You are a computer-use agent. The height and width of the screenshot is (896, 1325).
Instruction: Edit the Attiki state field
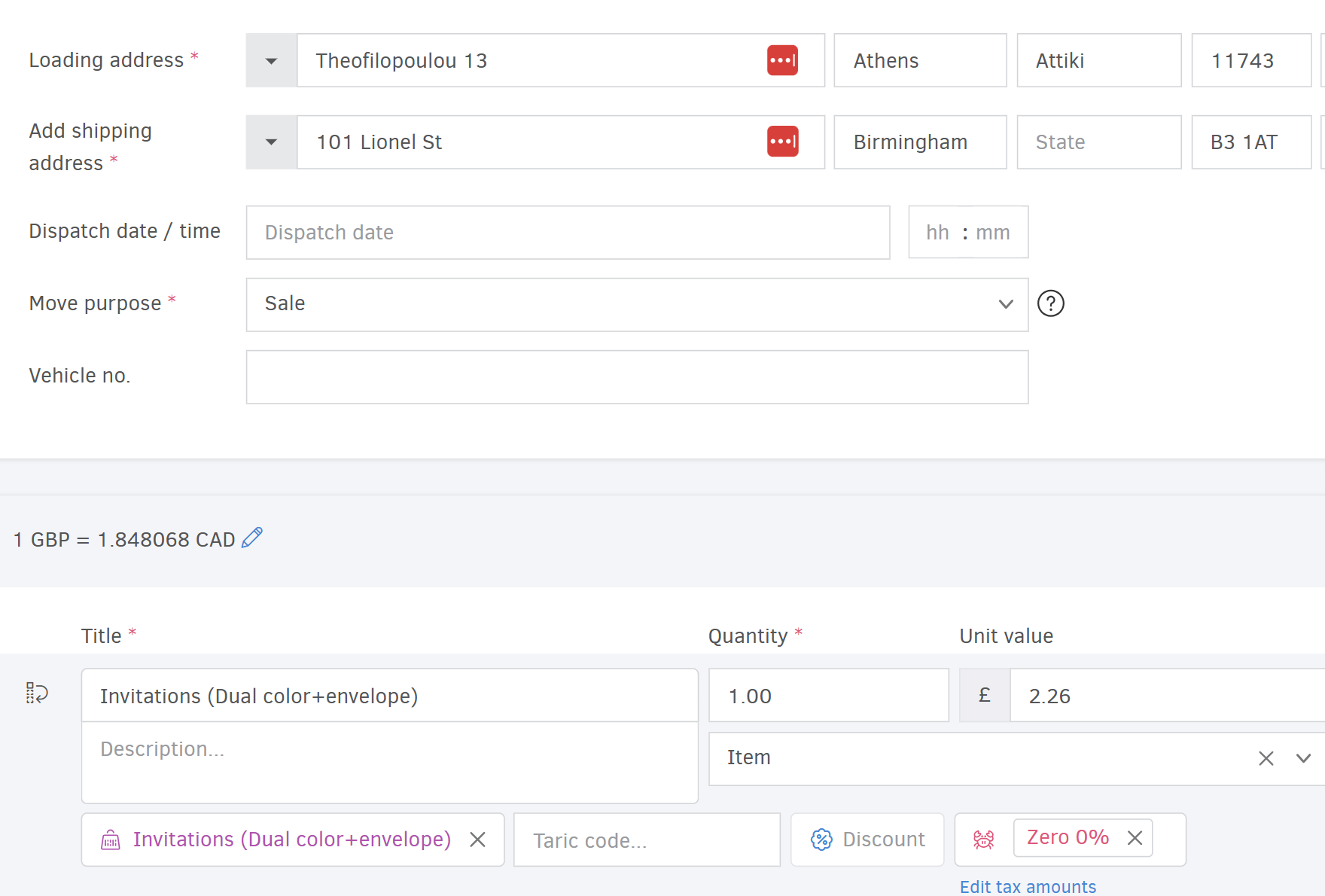[x=1099, y=60]
